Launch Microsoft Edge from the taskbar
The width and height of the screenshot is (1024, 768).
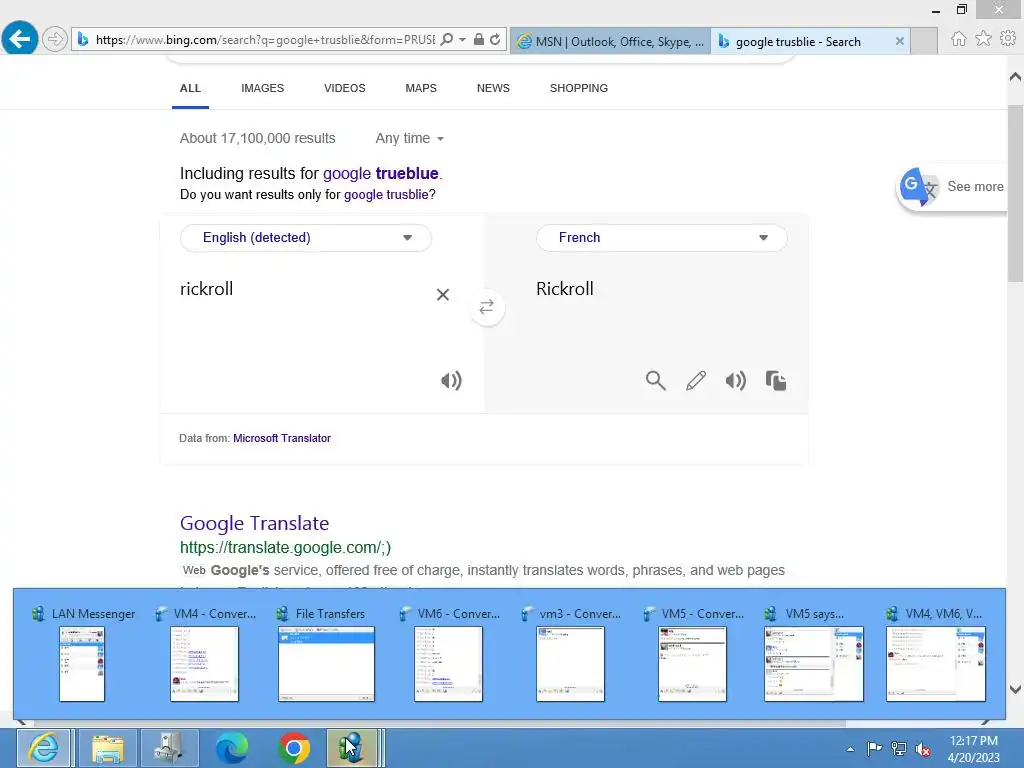click(232, 748)
